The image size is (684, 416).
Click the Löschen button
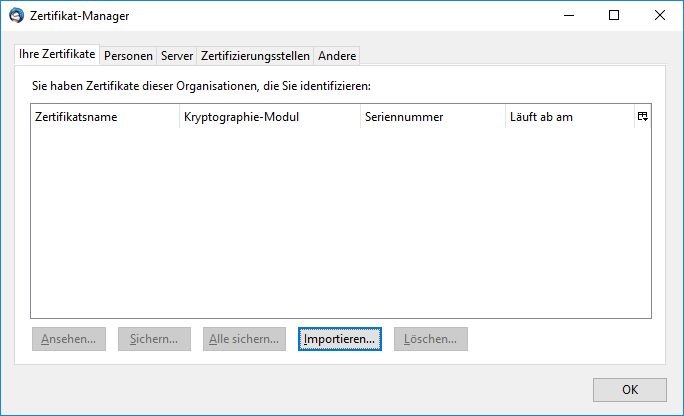coord(430,339)
